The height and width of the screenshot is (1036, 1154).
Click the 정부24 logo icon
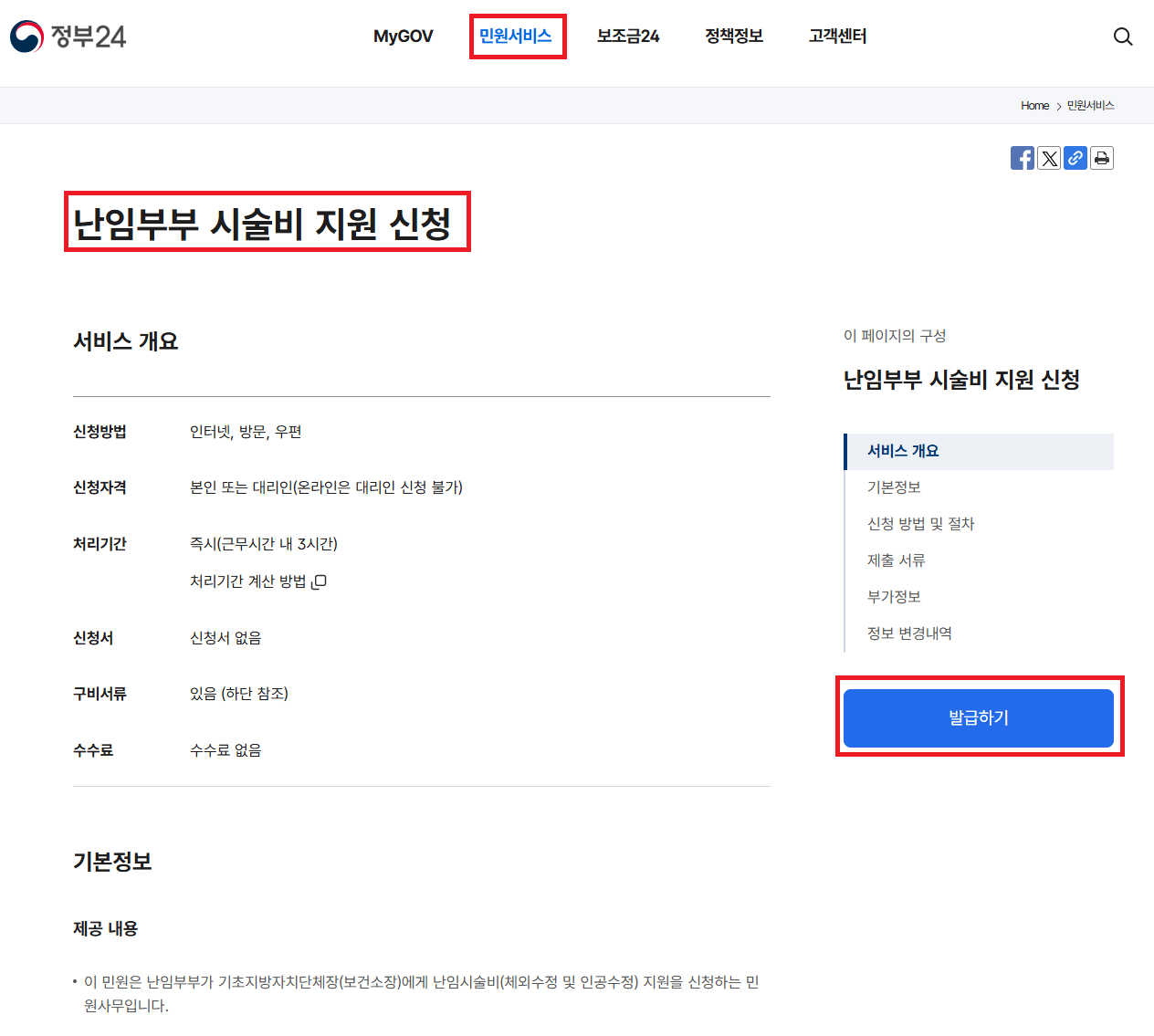(x=23, y=37)
